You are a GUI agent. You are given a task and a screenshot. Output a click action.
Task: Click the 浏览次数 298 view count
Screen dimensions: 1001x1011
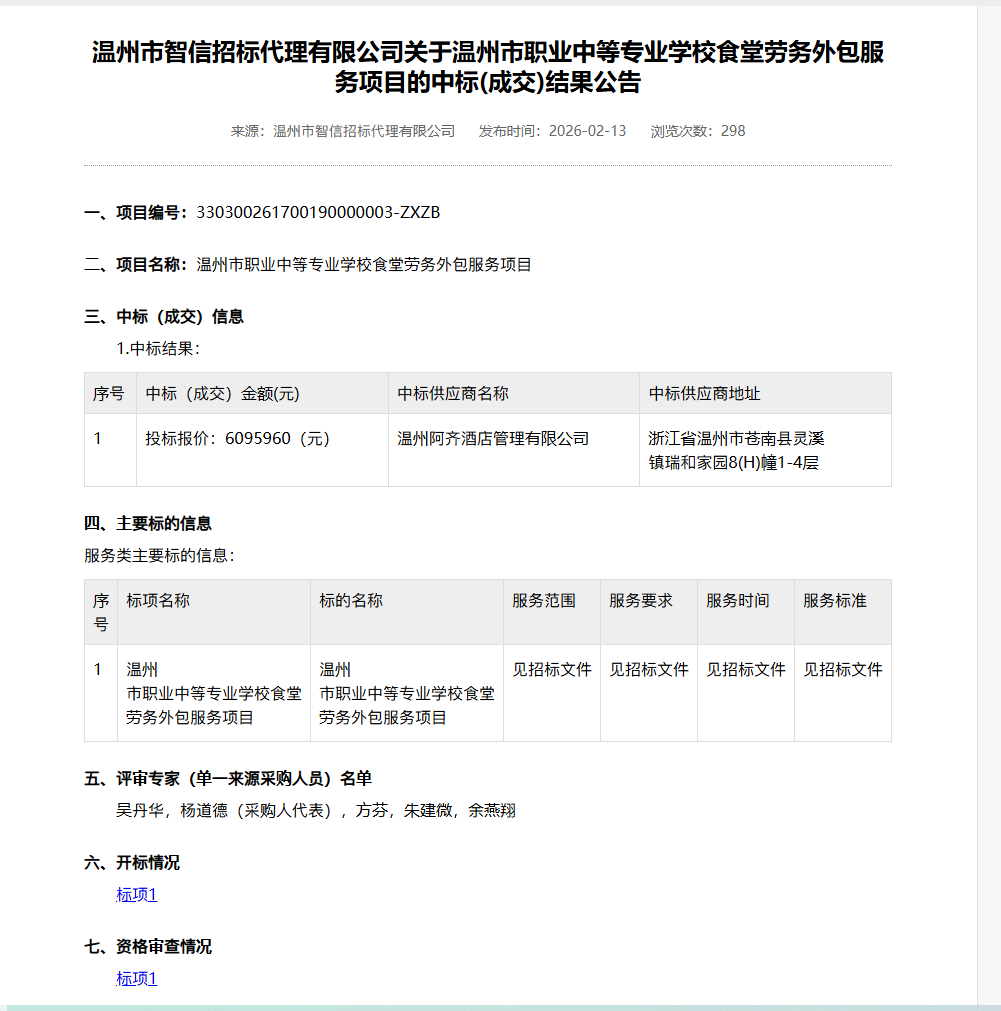[697, 131]
